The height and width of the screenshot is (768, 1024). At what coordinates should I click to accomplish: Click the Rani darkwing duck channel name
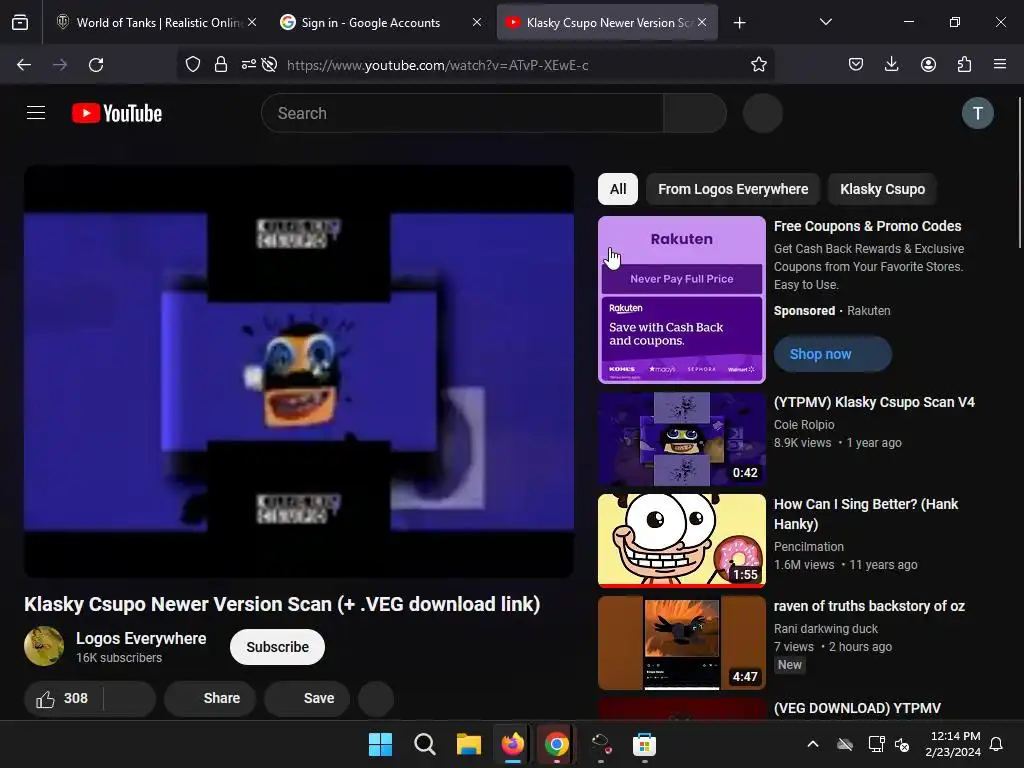[826, 628]
